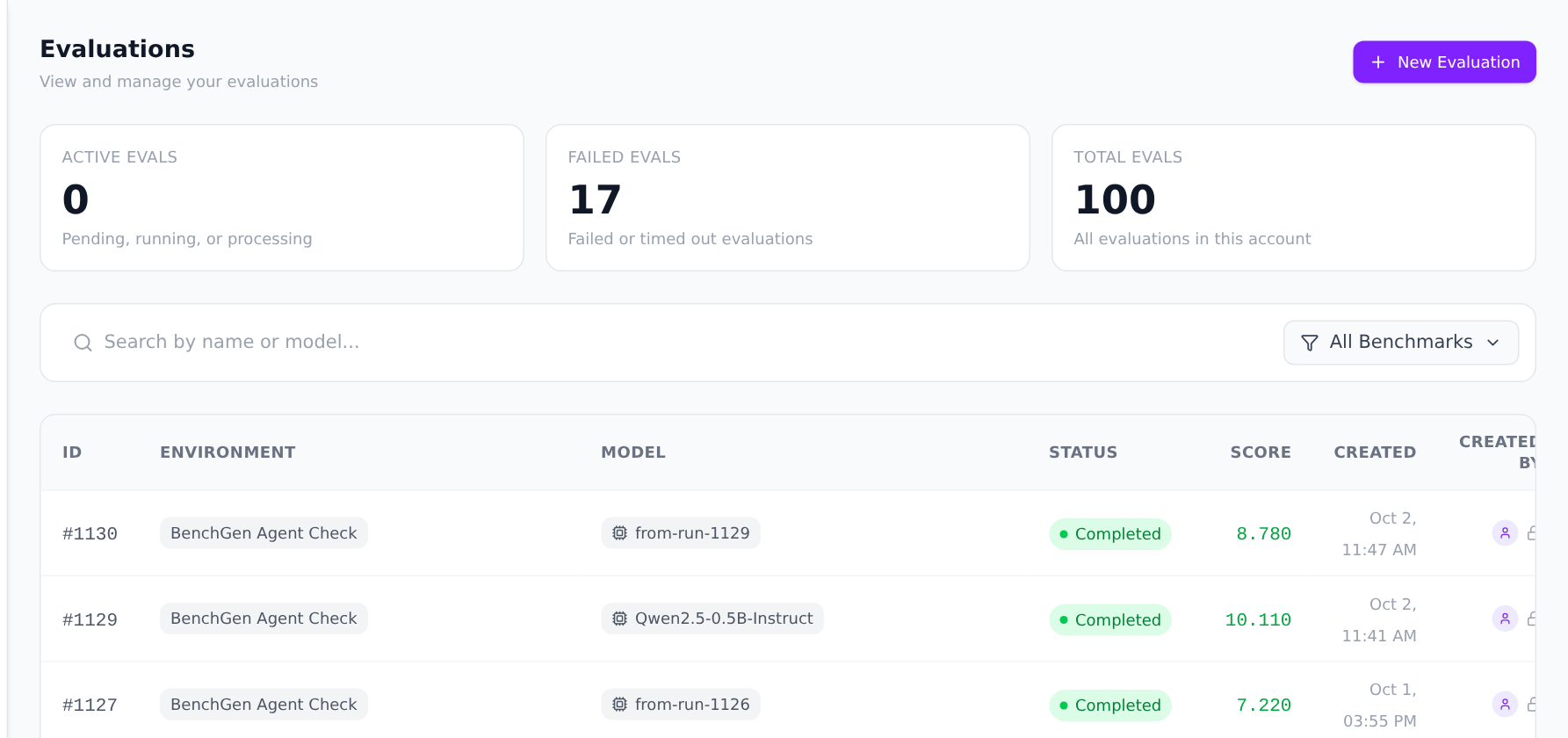Click the chip icon beside from-run-1129
Viewport: 1568px width, 738px height.
[x=619, y=533]
